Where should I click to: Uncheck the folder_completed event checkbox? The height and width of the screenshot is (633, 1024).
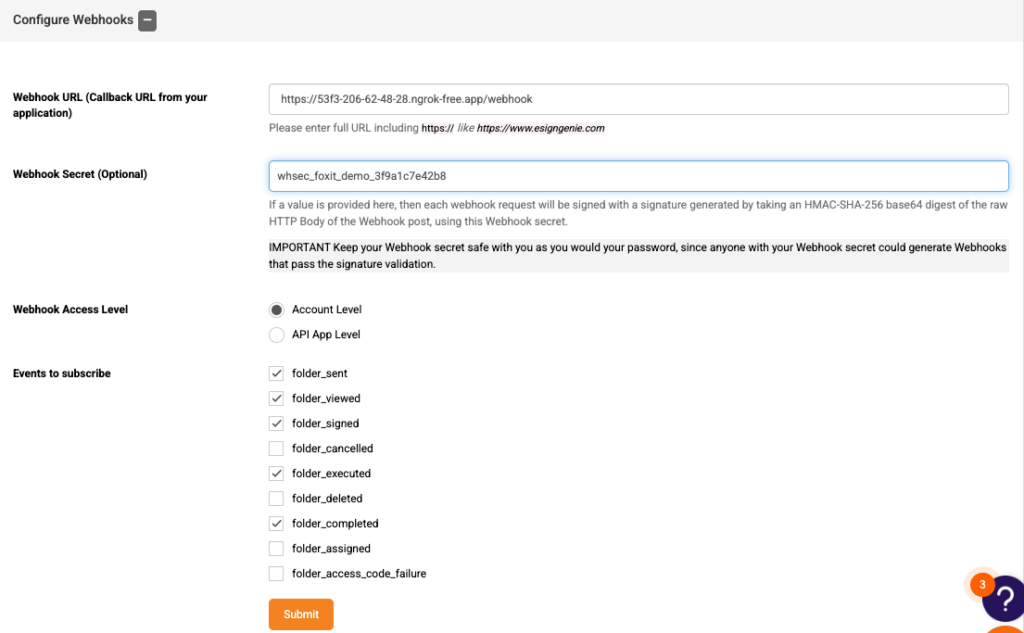point(276,523)
